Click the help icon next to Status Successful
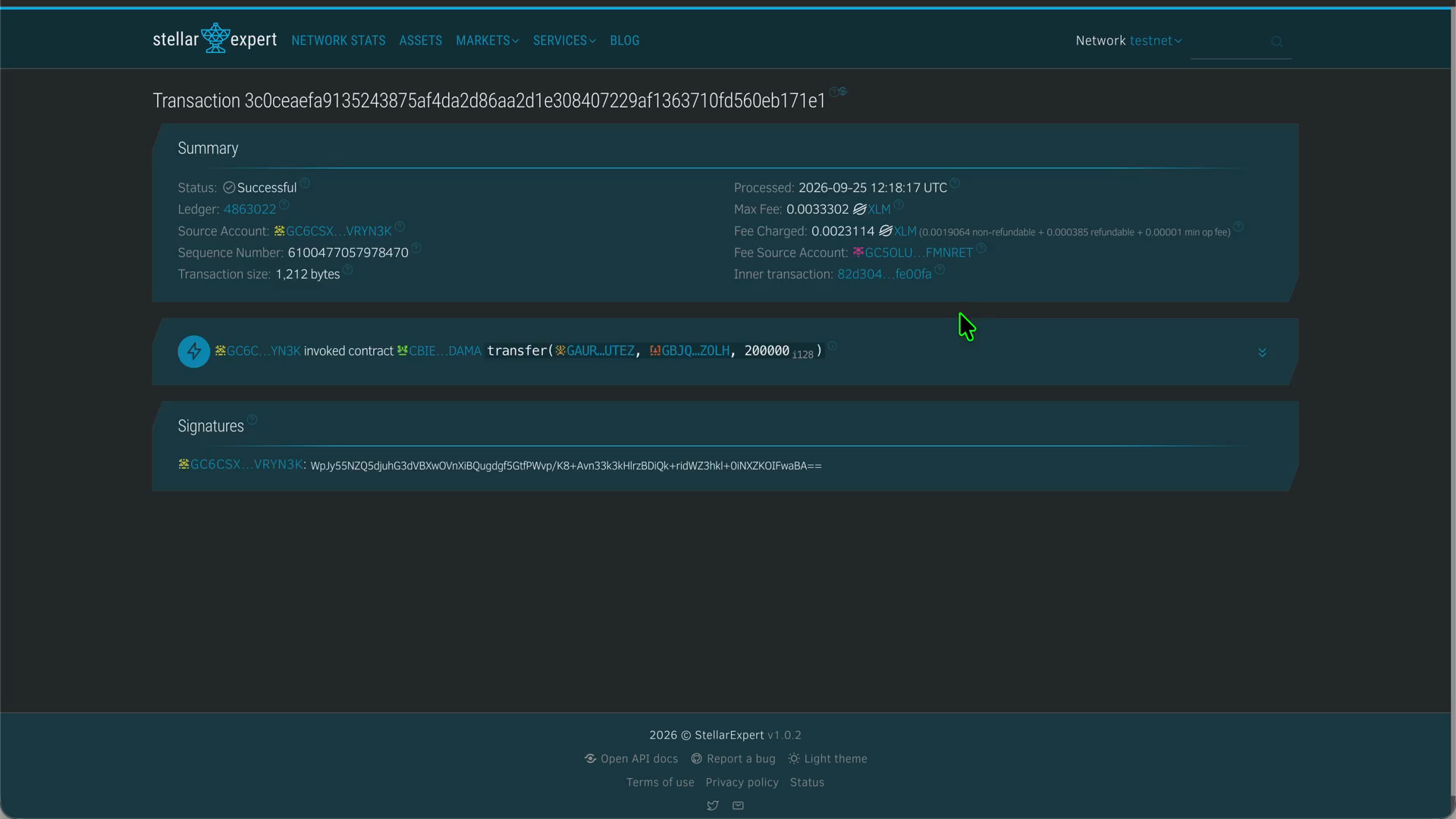Screen dimensions: 1456x819 [304, 183]
